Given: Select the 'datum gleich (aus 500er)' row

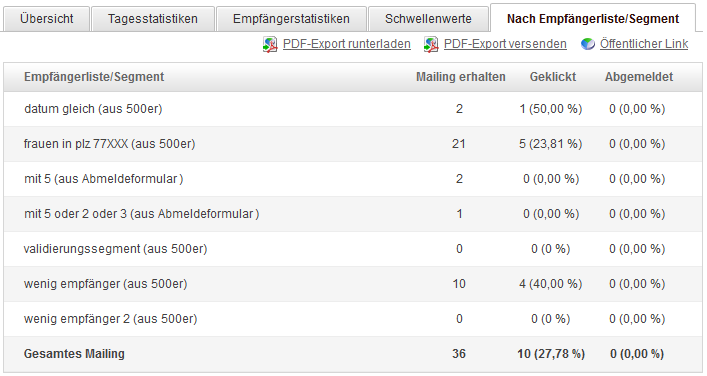Looking at the screenshot, I should (x=353, y=109).
